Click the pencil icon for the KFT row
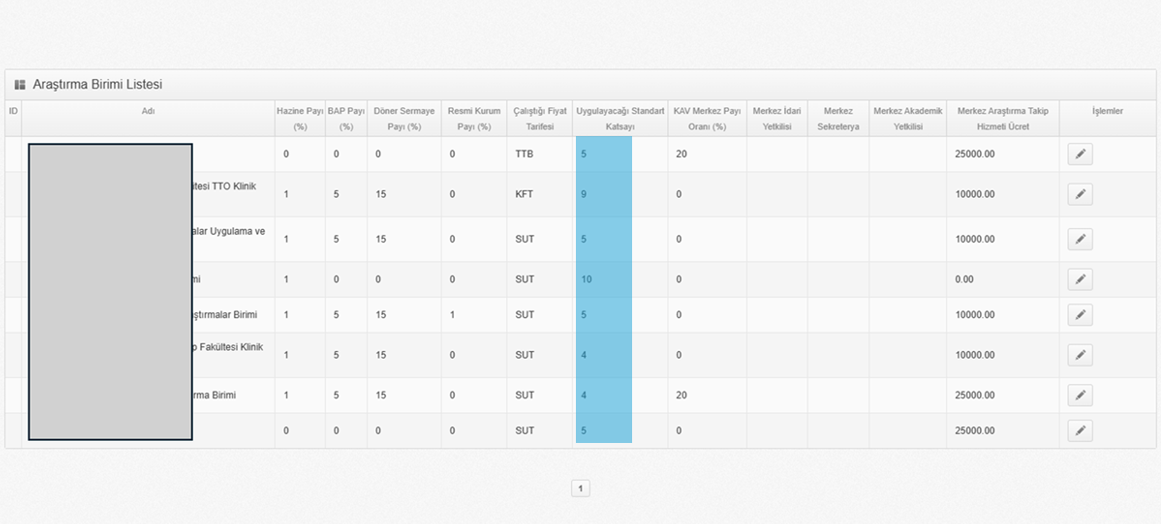Image resolution: width=1161 pixels, height=524 pixels. click(x=1079, y=194)
